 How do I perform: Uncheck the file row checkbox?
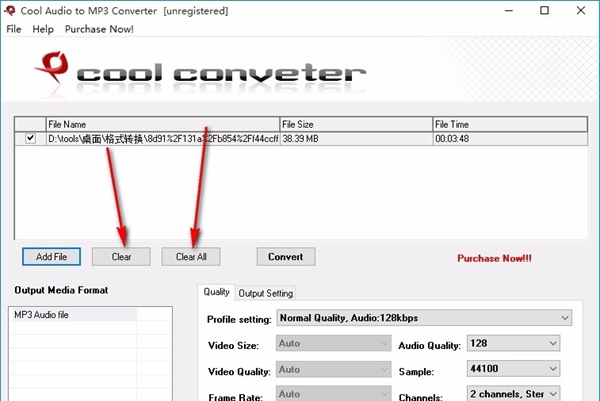(x=30, y=138)
